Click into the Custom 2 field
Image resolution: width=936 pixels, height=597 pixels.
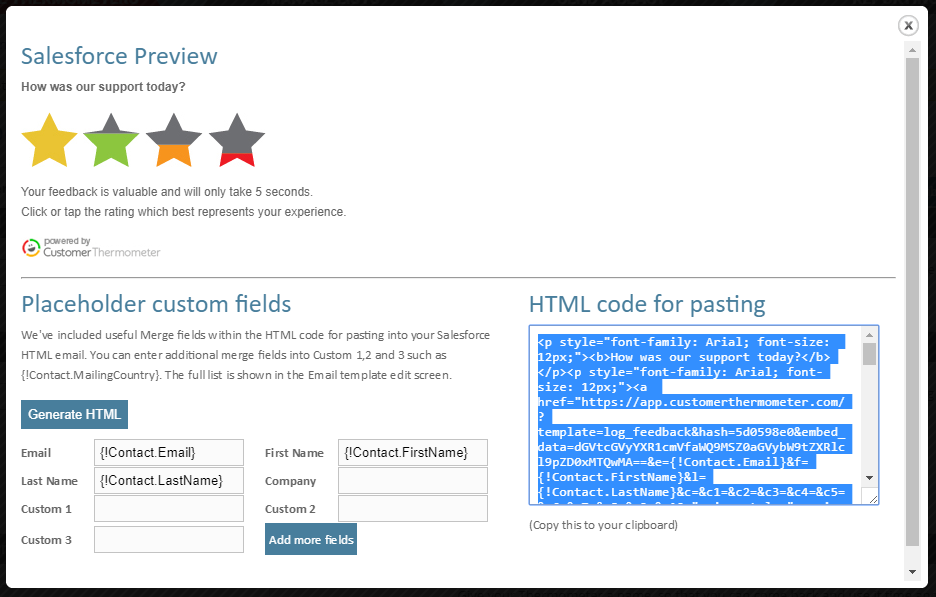[413, 509]
